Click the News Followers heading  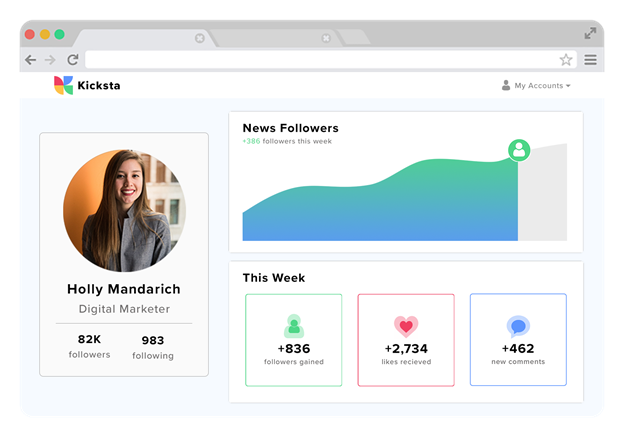(291, 128)
